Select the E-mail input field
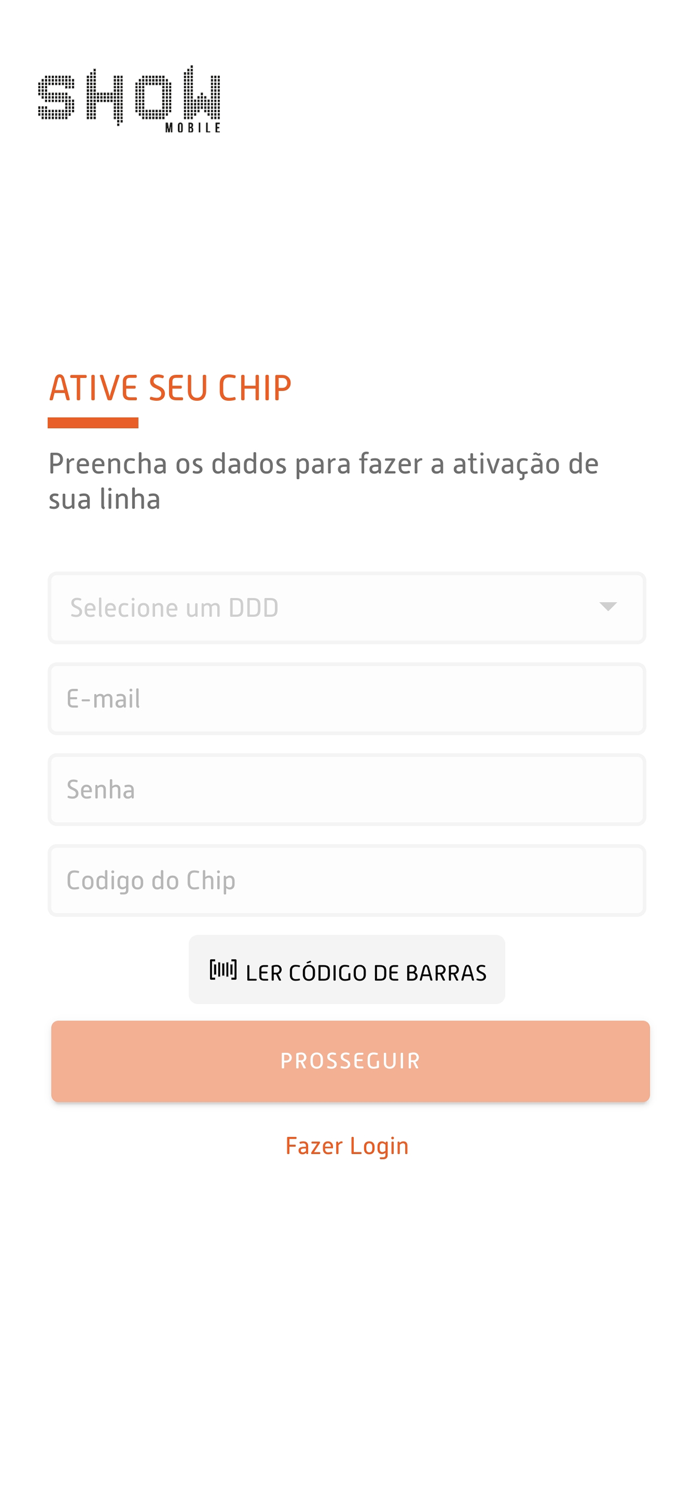This screenshot has height=1500, width=693. [x=347, y=697]
